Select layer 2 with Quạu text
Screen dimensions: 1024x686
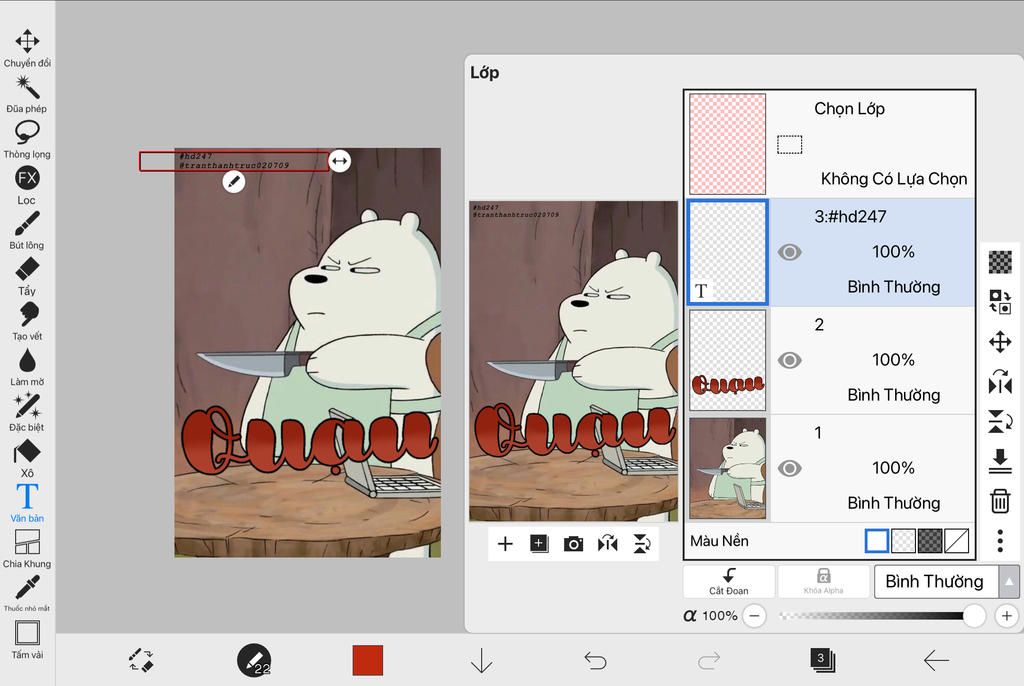tap(830, 360)
